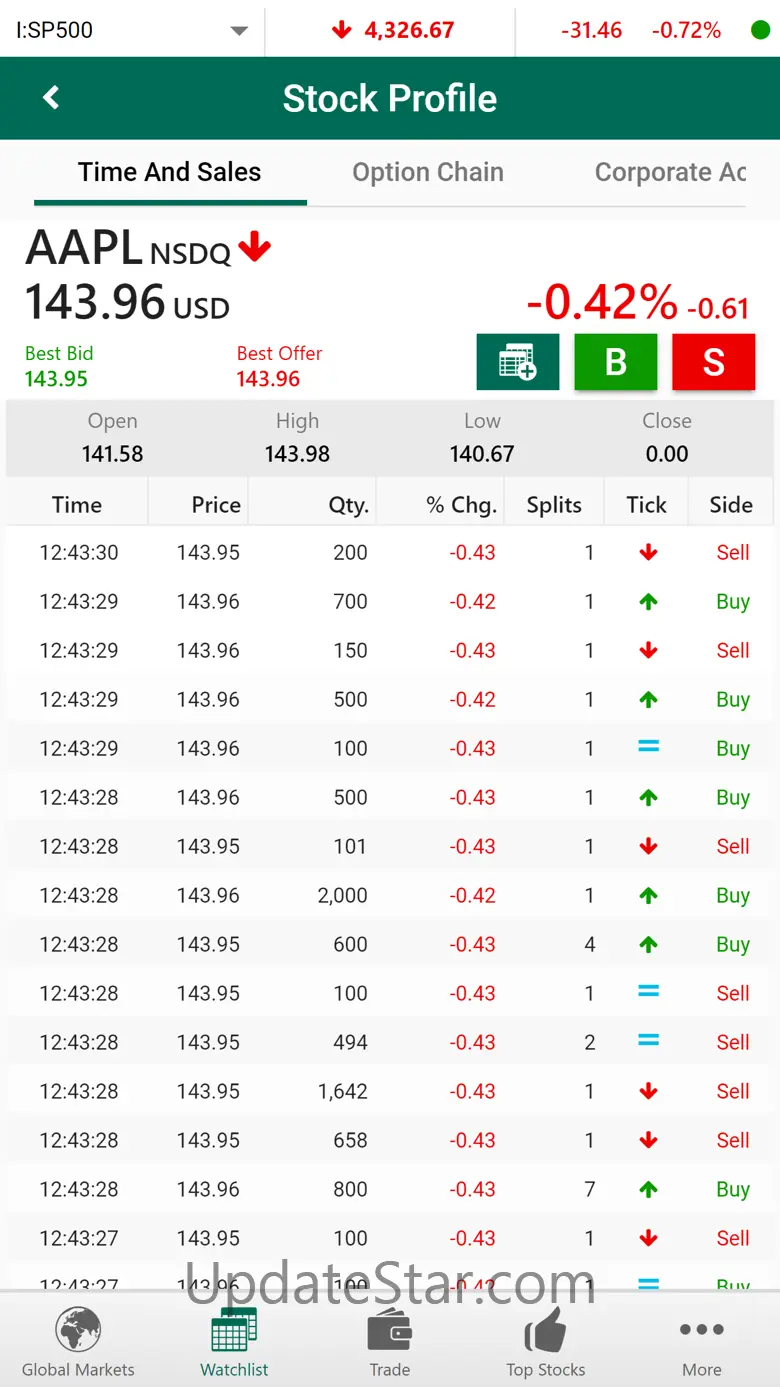The height and width of the screenshot is (1387, 780).
Task: Tap the add-to-watchlist table icon
Action: point(517,361)
